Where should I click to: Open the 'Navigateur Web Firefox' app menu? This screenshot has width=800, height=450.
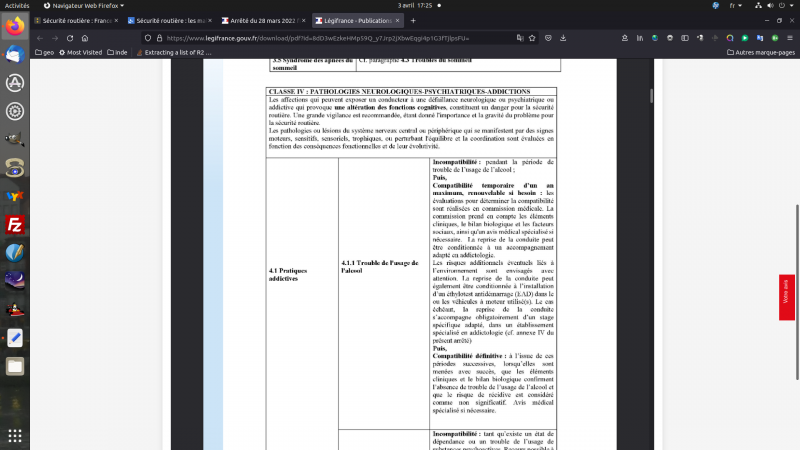(x=84, y=6)
